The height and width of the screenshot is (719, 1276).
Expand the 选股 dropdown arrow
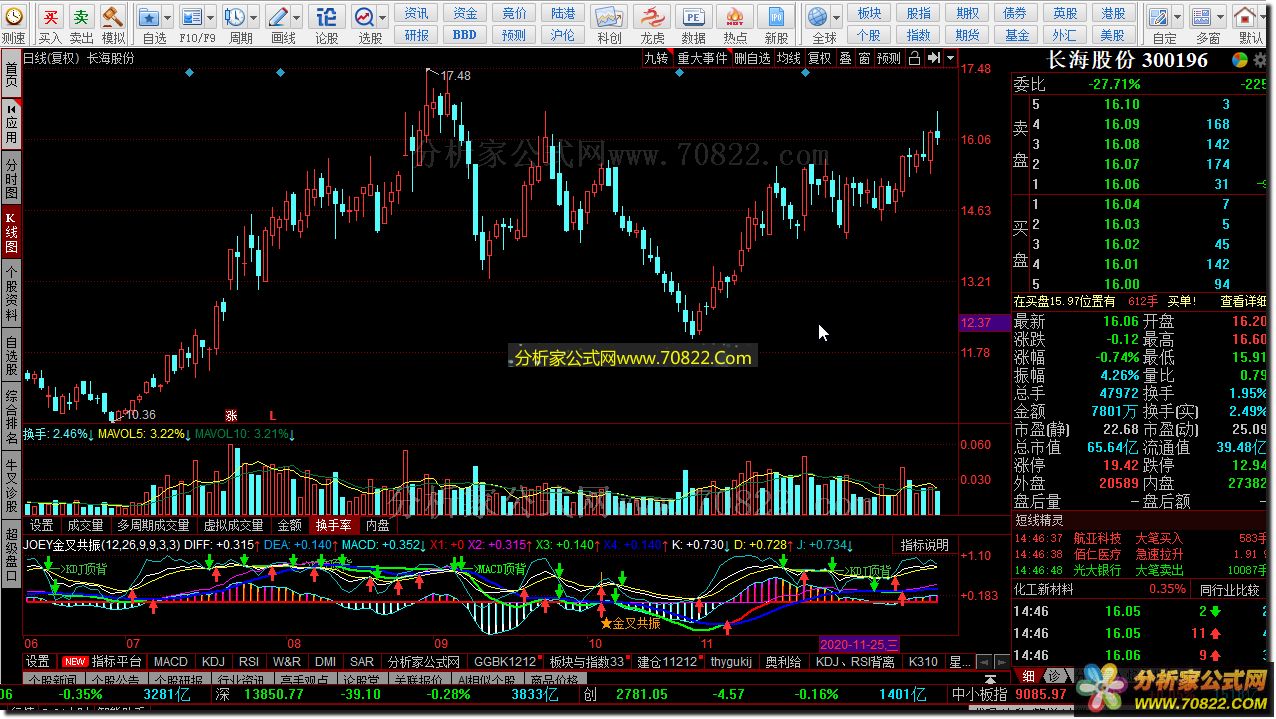tap(383, 17)
